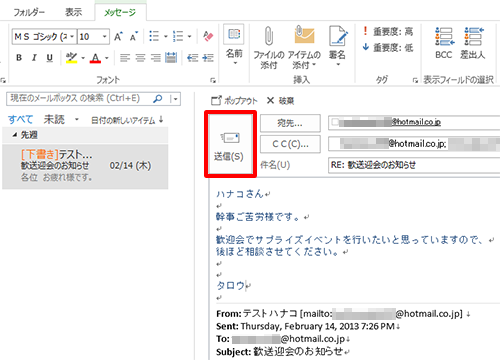Toggle bold formatting
The image size is (500, 360).
point(19,58)
